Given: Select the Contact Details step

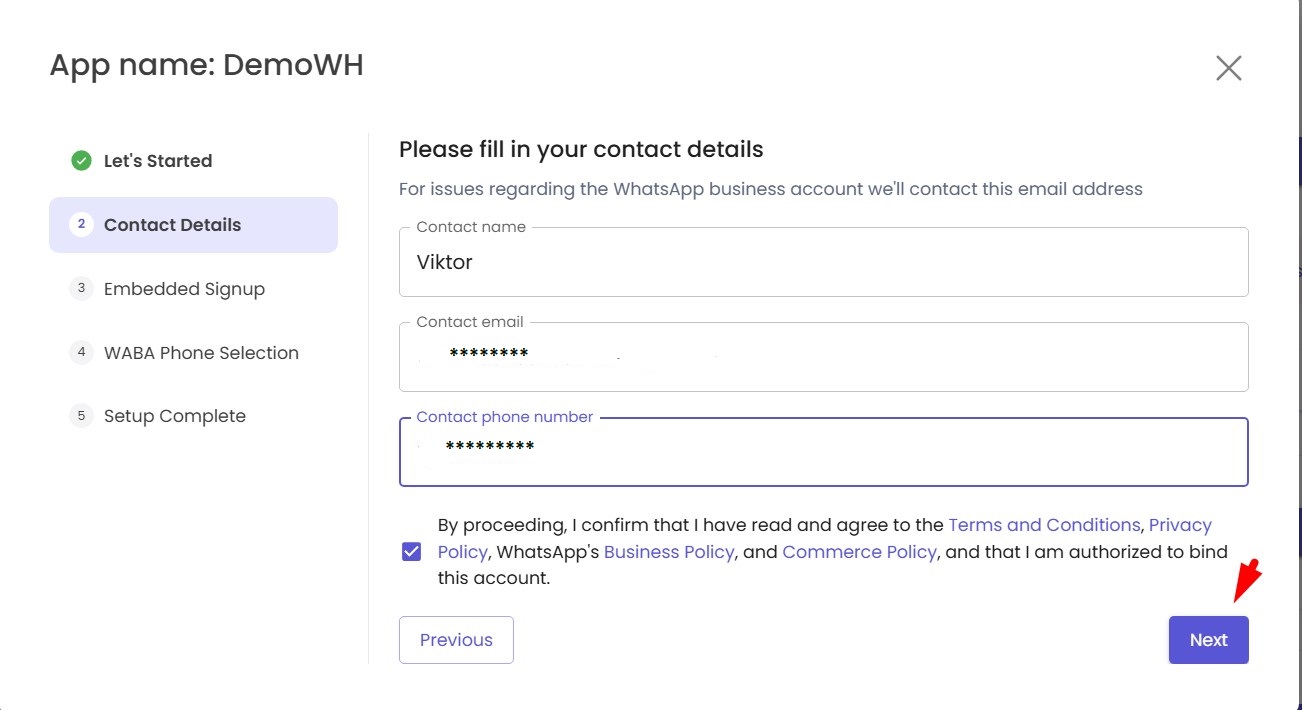Looking at the screenshot, I should (172, 225).
